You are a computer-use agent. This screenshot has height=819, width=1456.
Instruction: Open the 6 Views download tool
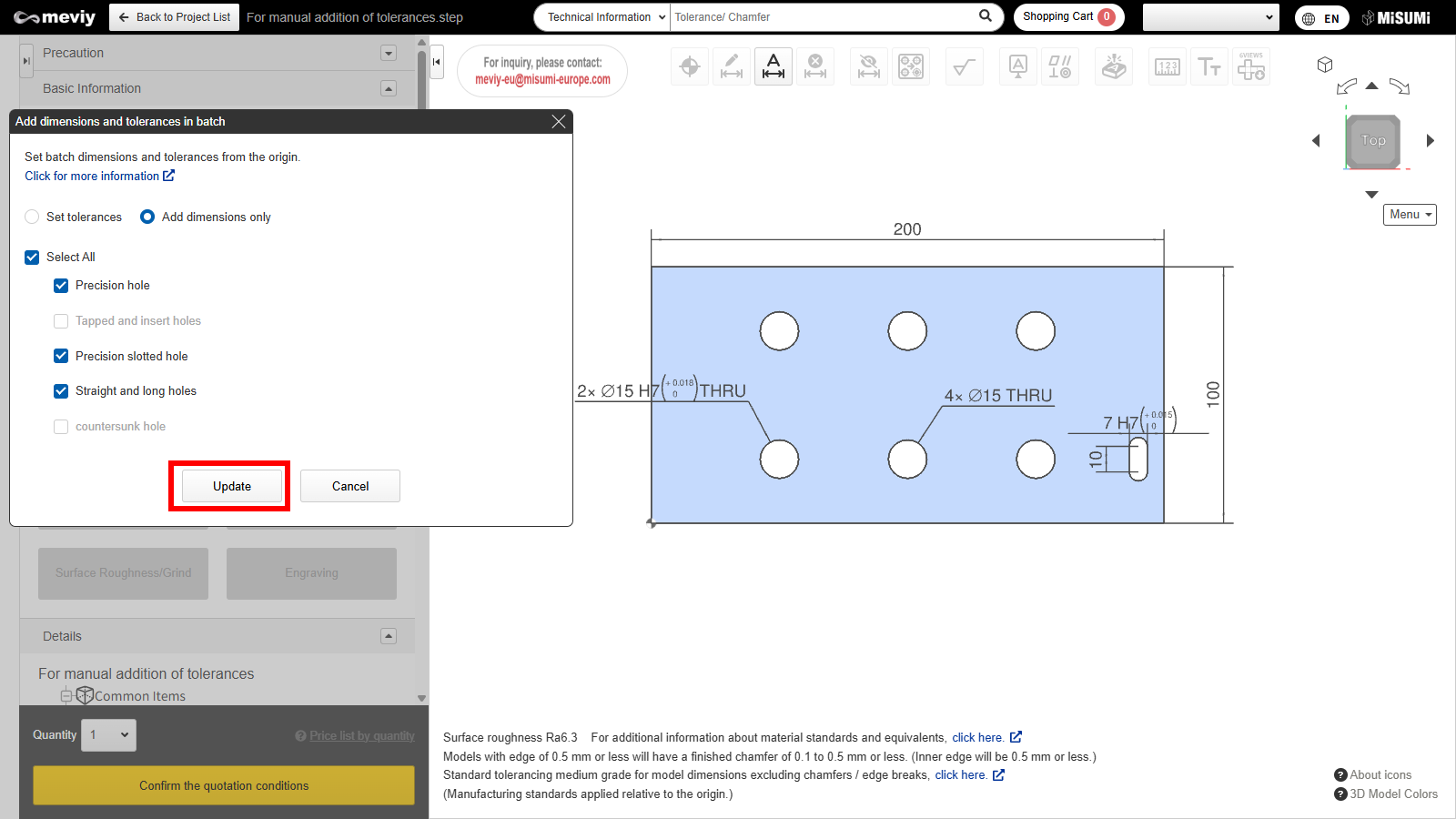1251,66
